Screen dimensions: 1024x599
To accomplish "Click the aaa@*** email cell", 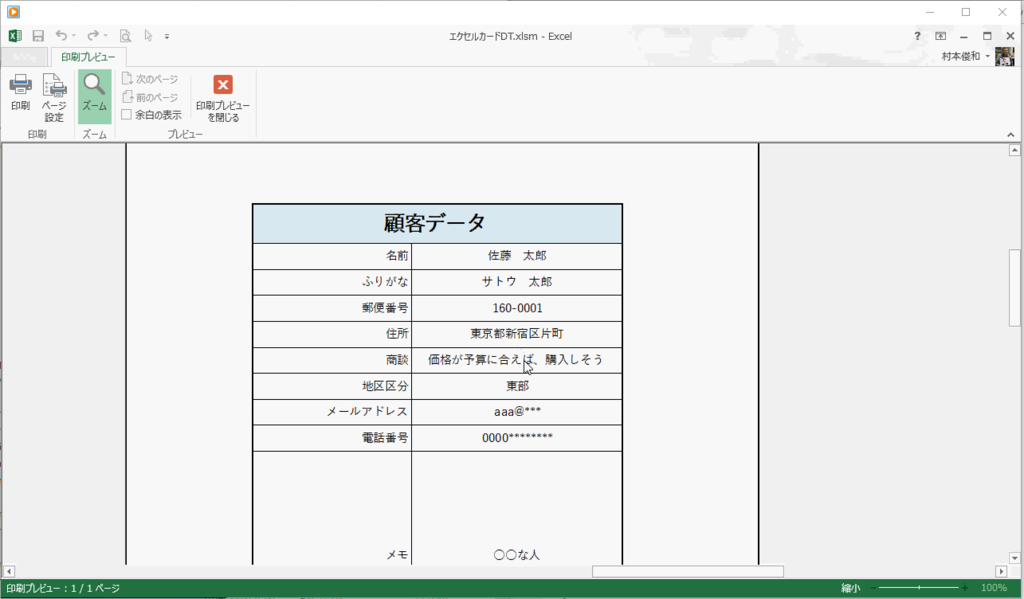I will [517, 412].
